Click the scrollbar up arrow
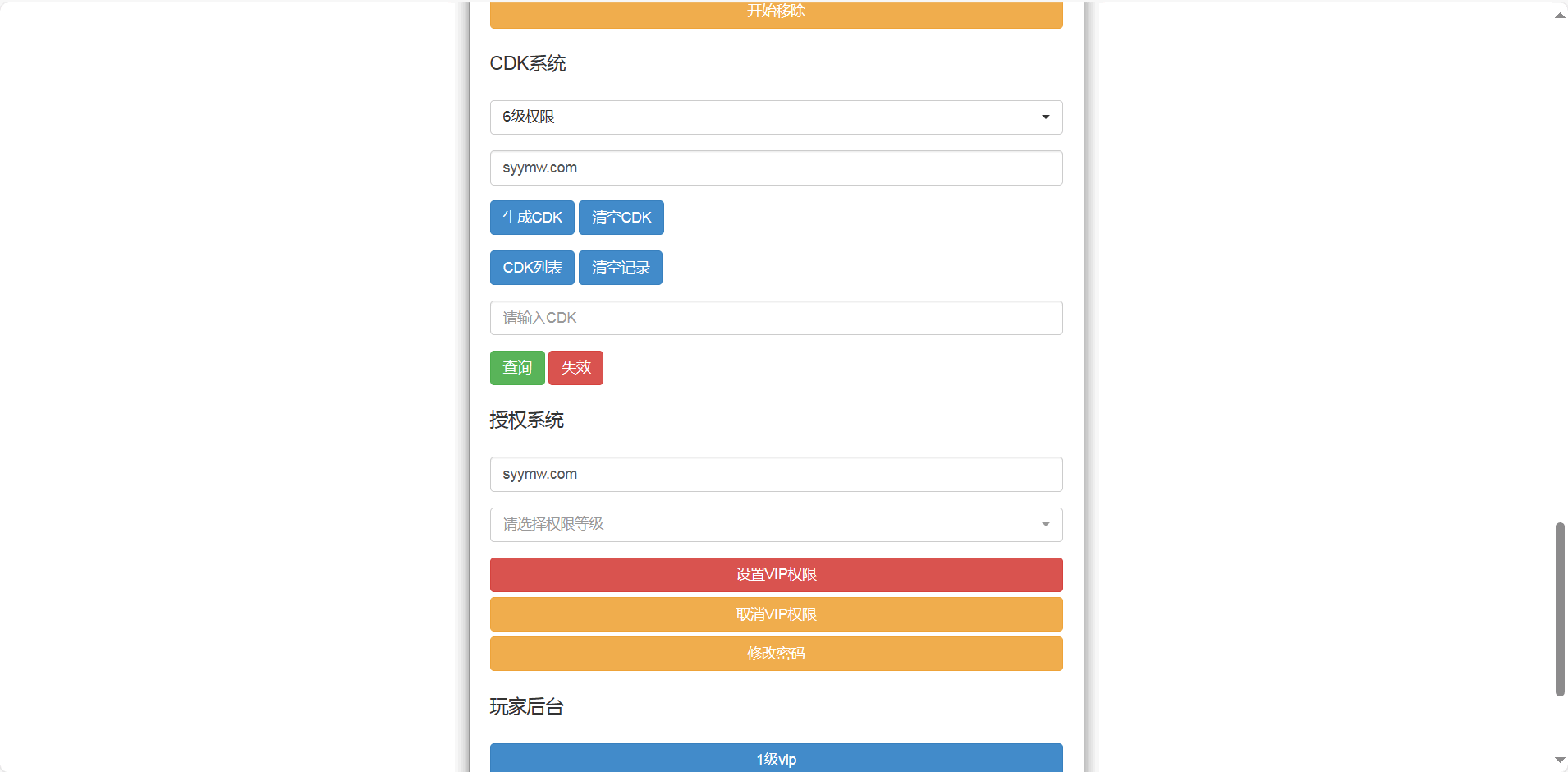This screenshot has width=1568, height=772. click(x=1560, y=16)
